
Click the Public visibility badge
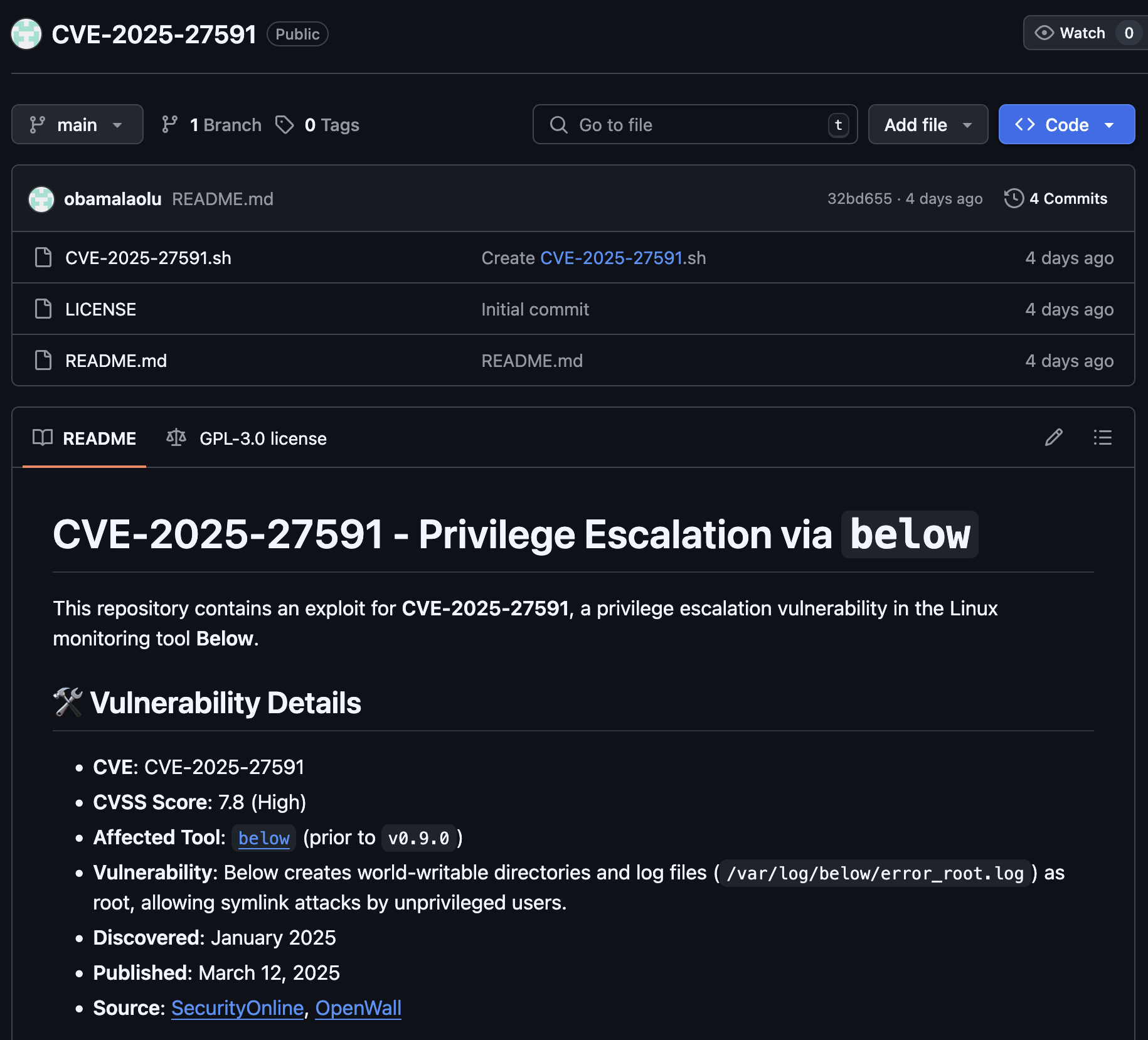pyautogui.click(x=297, y=34)
